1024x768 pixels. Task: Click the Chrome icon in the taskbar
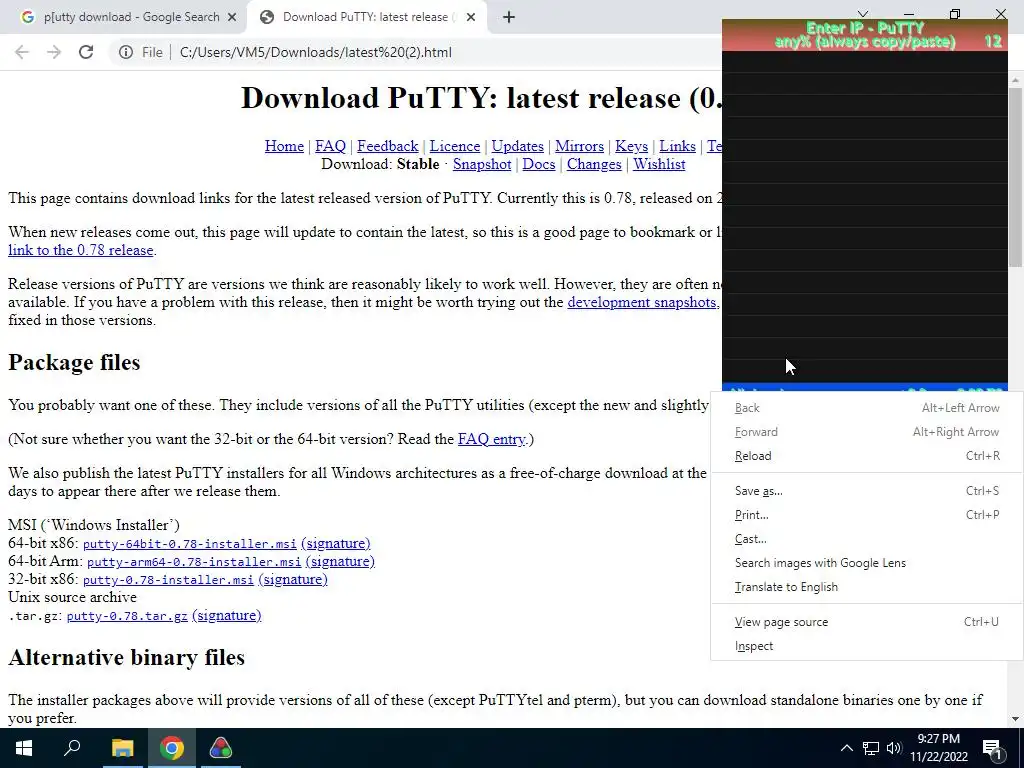coord(171,748)
